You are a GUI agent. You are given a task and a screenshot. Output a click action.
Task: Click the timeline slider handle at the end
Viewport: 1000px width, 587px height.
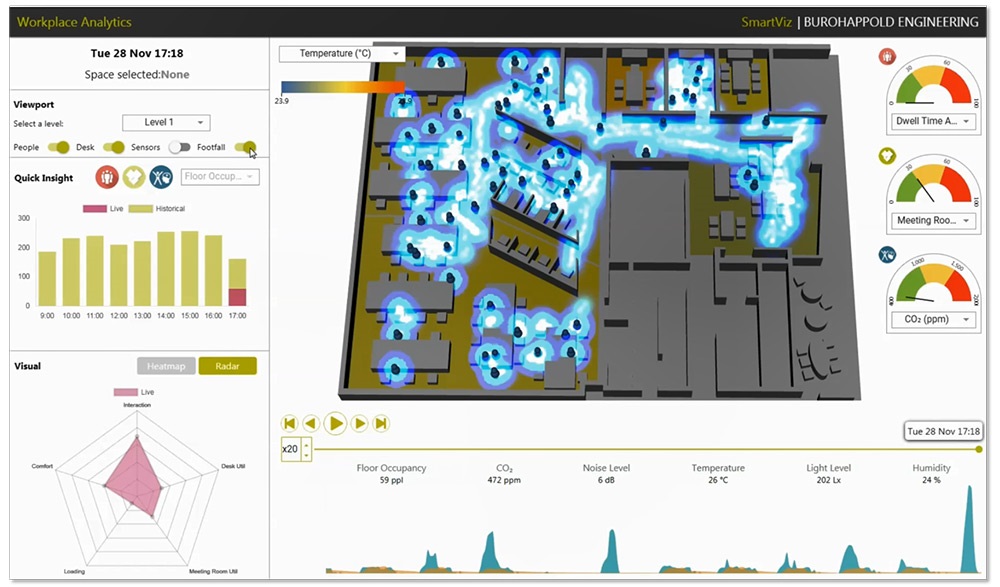[979, 450]
